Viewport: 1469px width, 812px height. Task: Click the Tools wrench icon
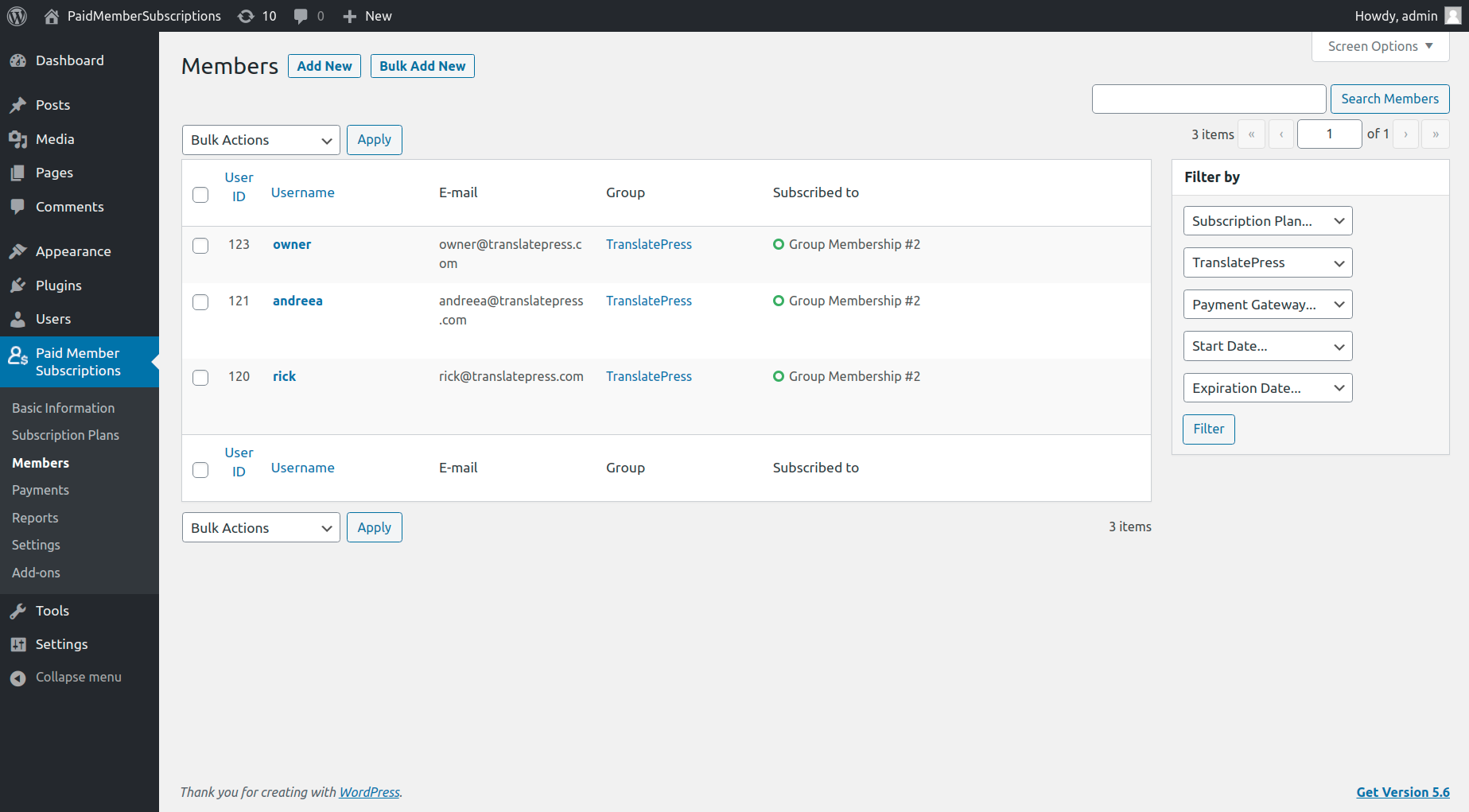click(x=17, y=611)
